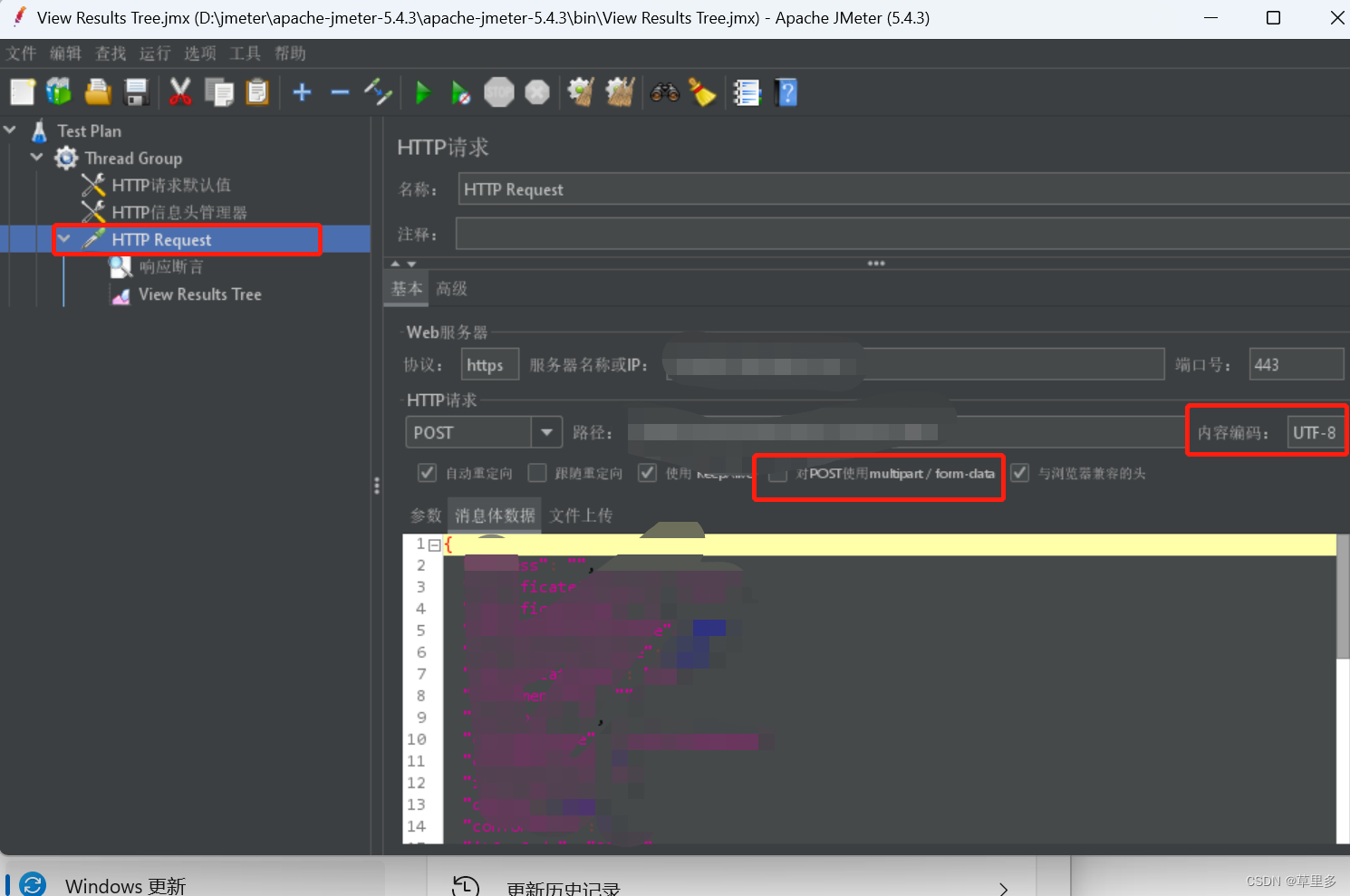
Task: Start the test with green play icon
Action: 423,92
